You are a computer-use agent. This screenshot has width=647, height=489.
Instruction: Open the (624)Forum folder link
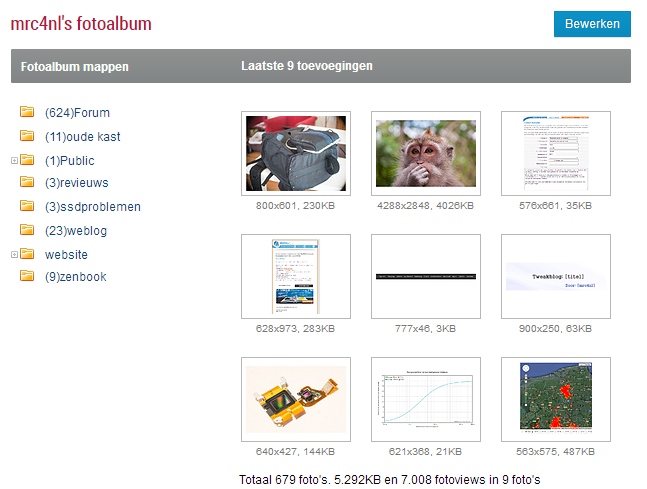(x=78, y=113)
